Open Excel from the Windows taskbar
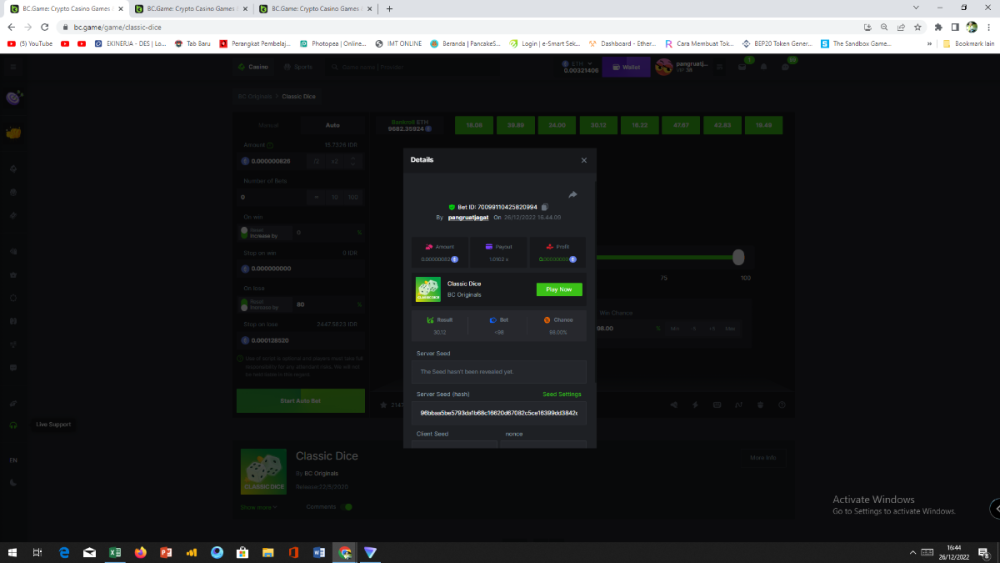Image resolution: width=1000 pixels, height=563 pixels. 115,552
